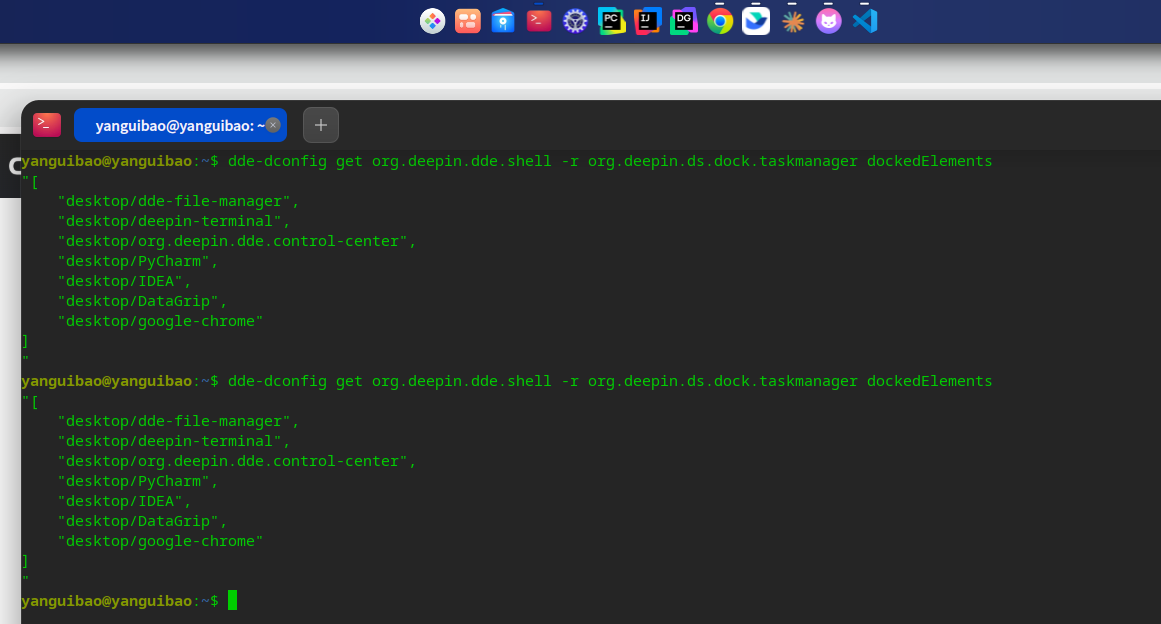Open the launcher from the dock
Image resolution: width=1161 pixels, height=624 pixels.
[x=432, y=21]
